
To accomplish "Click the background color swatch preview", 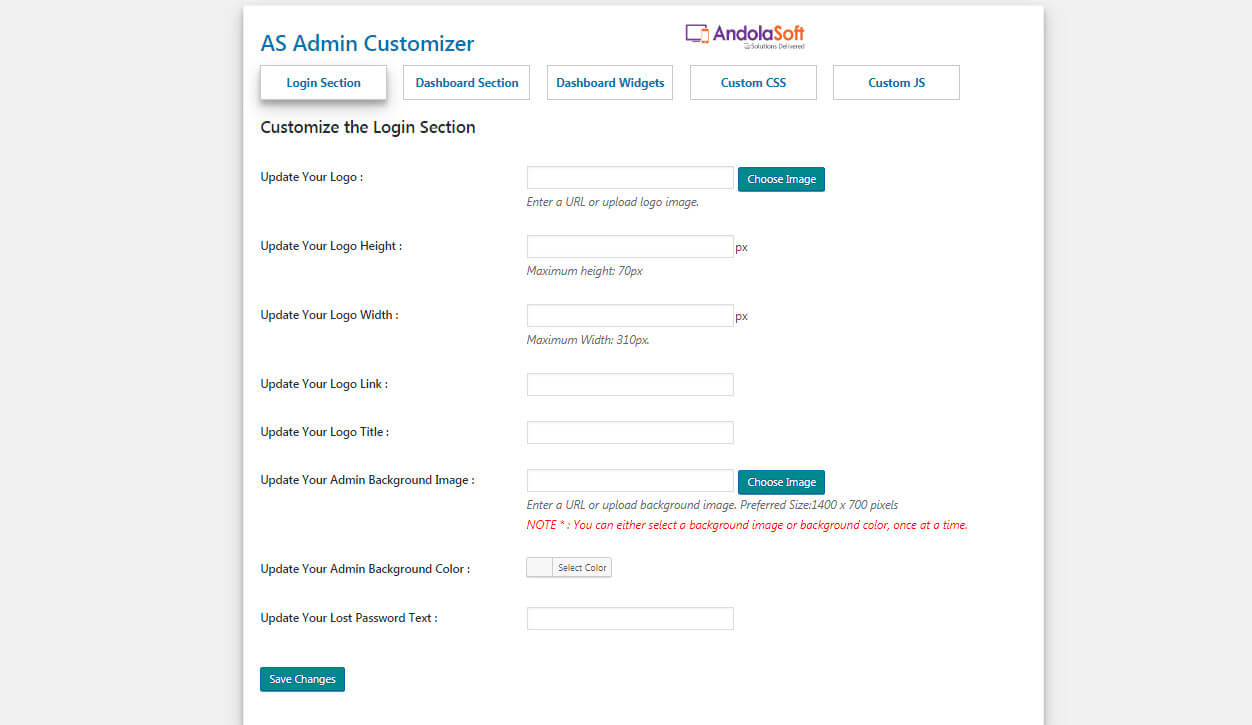I will 540,568.
